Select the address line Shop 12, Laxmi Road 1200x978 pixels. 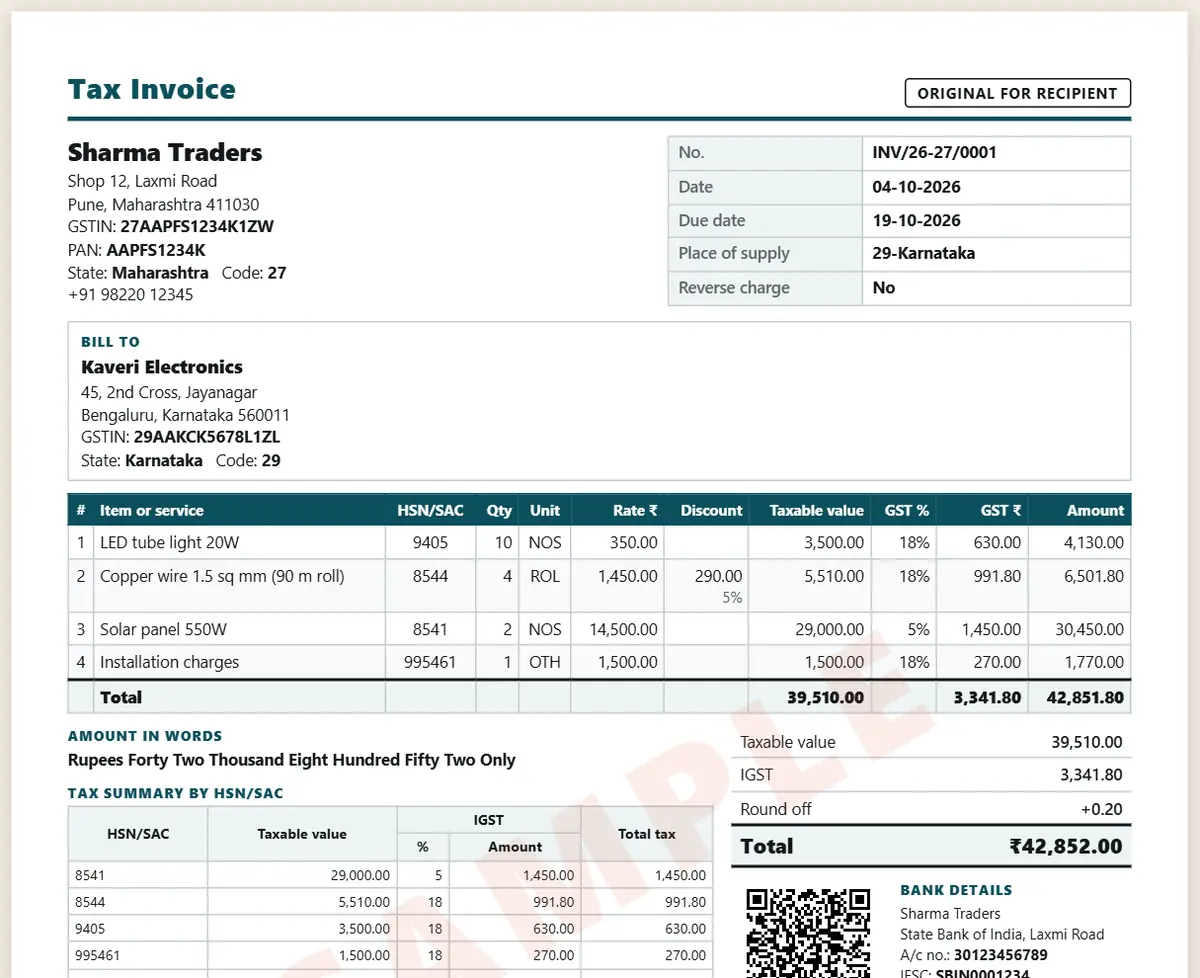coord(142,181)
